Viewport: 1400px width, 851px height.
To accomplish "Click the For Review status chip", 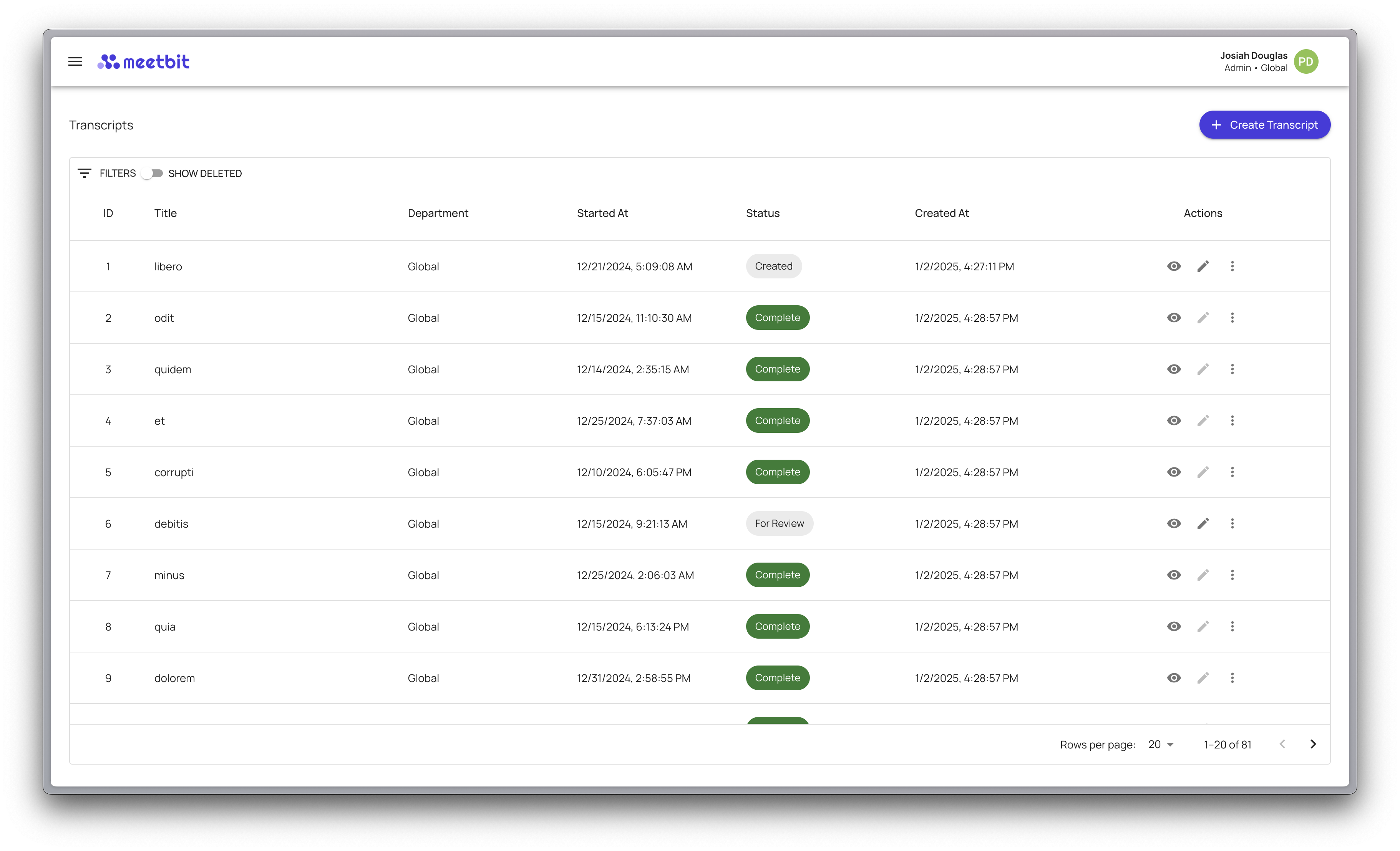I will [x=779, y=524].
